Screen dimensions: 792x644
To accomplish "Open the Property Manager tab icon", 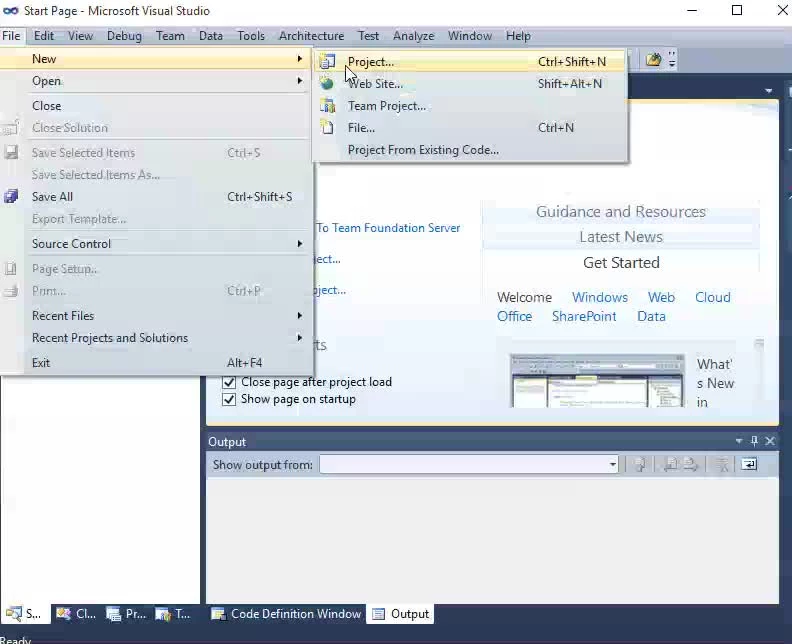I will tap(113, 614).
